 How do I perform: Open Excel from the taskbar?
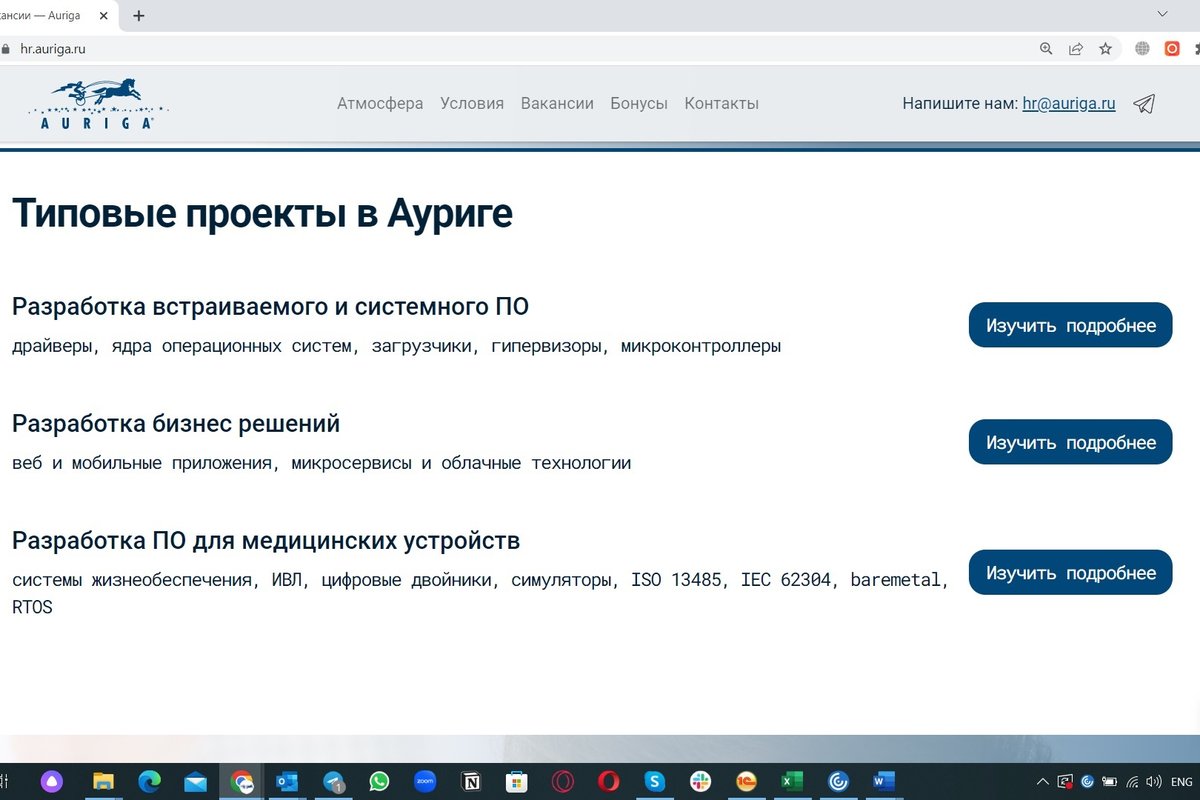pyautogui.click(x=791, y=782)
